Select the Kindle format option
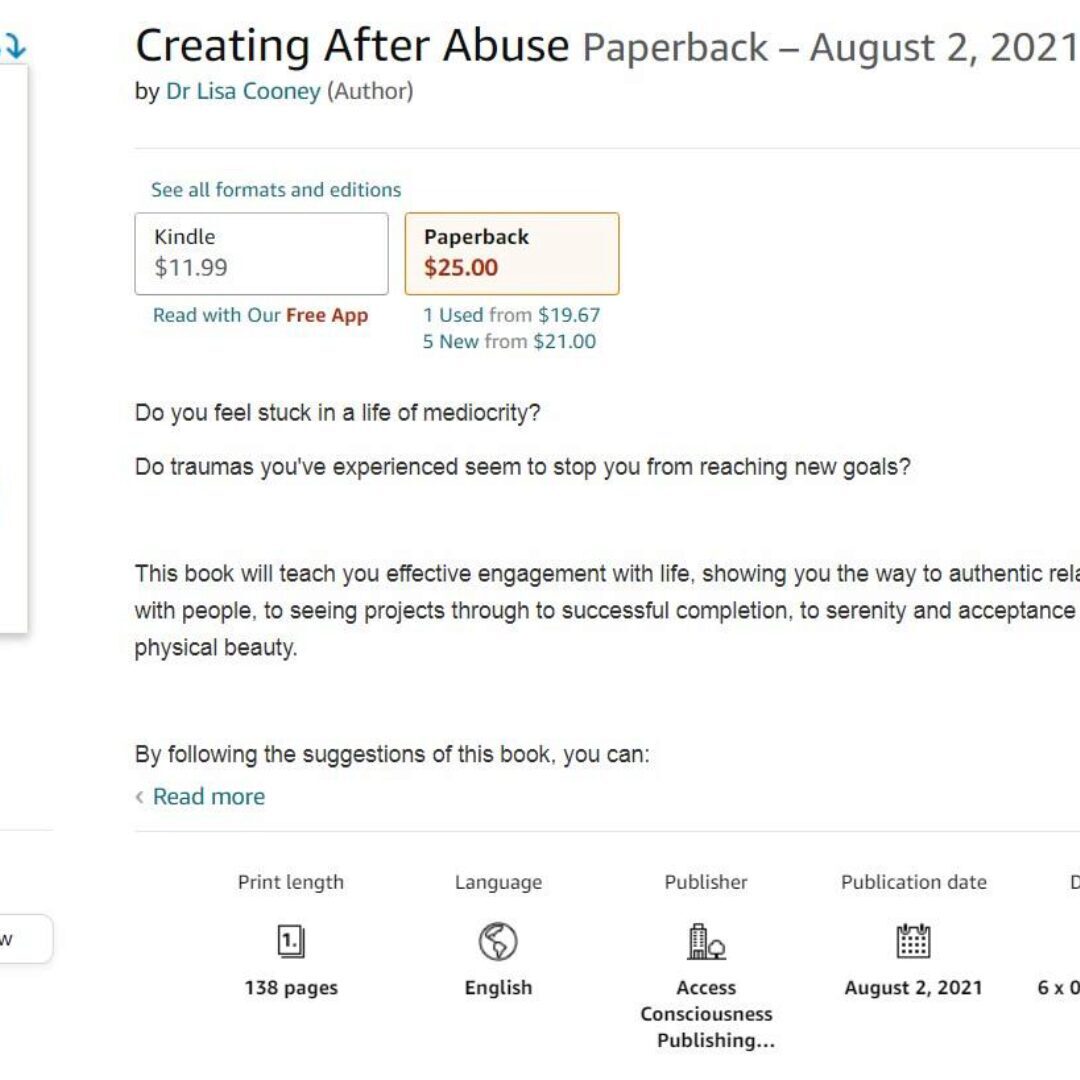This screenshot has height=1080, width=1080. click(x=261, y=253)
